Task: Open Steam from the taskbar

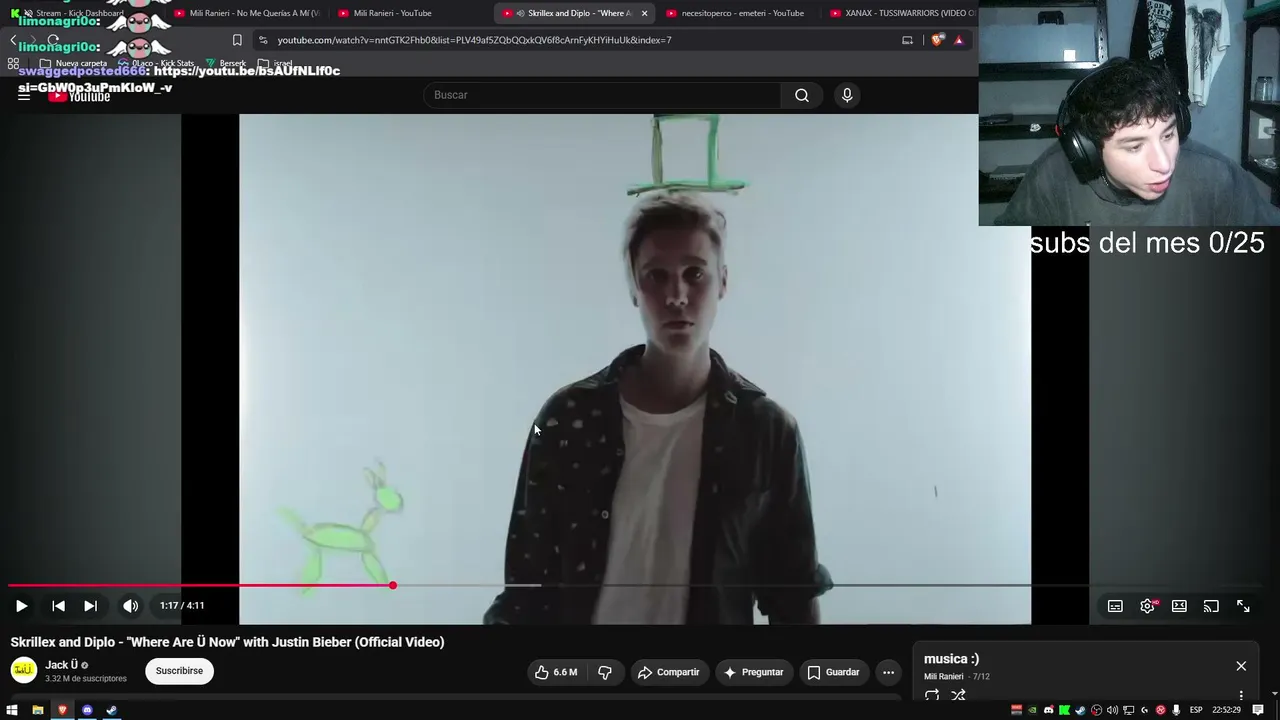Action: (111, 710)
